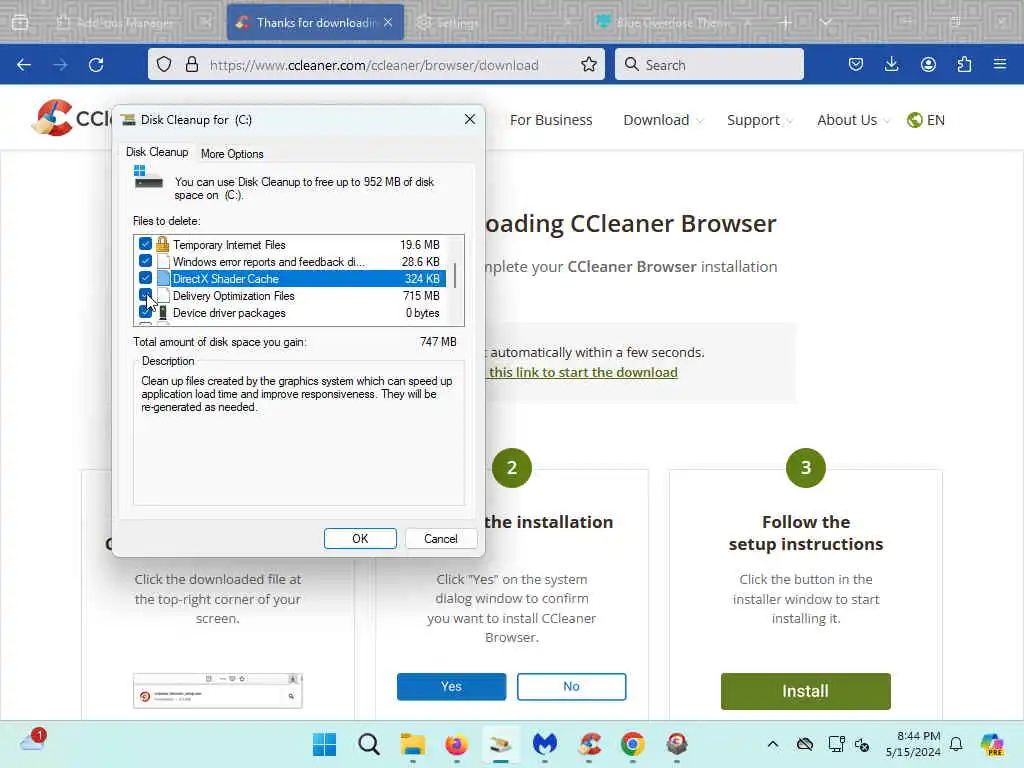
Task: Open taskbar Search
Action: click(x=369, y=744)
